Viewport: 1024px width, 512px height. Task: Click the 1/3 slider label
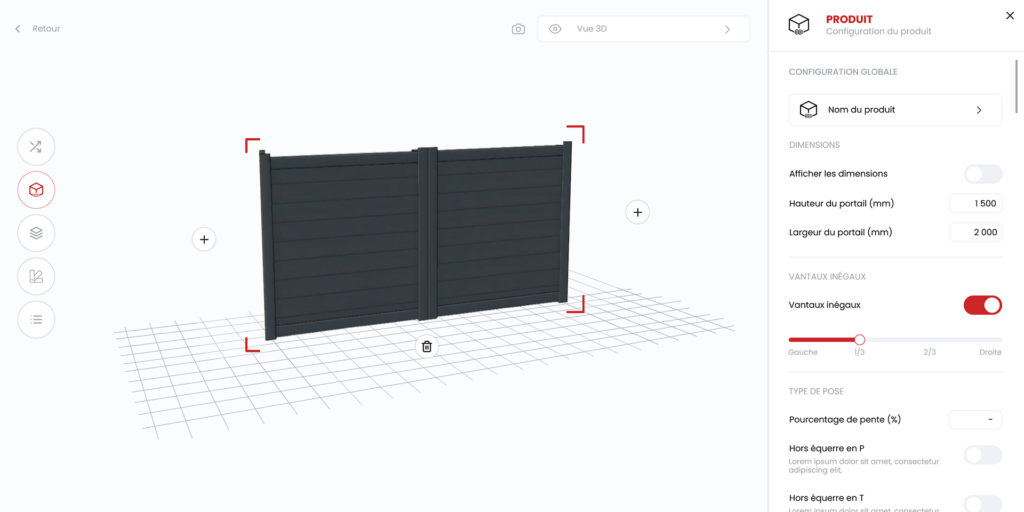coord(859,352)
